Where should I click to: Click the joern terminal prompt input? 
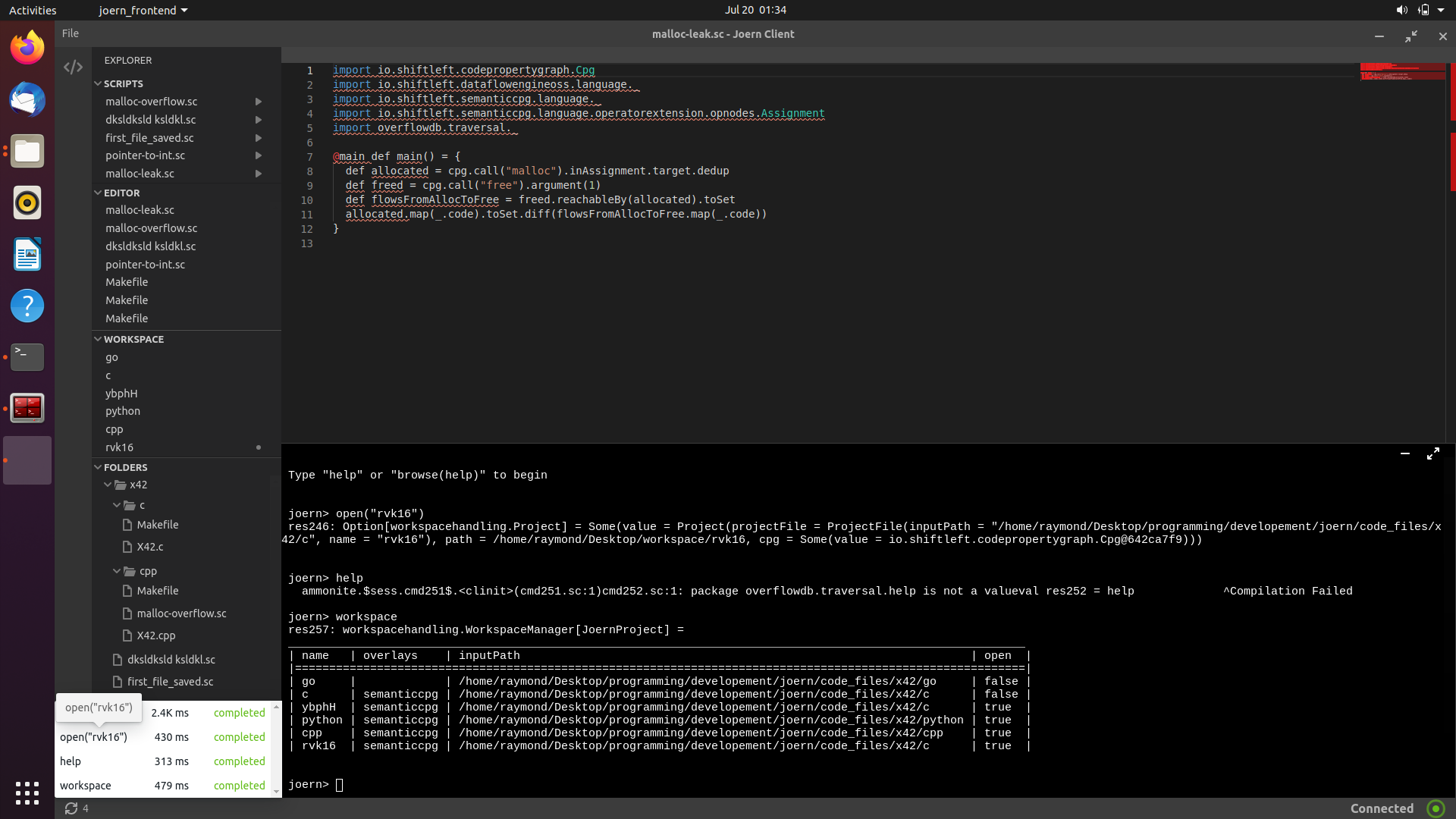tap(340, 785)
